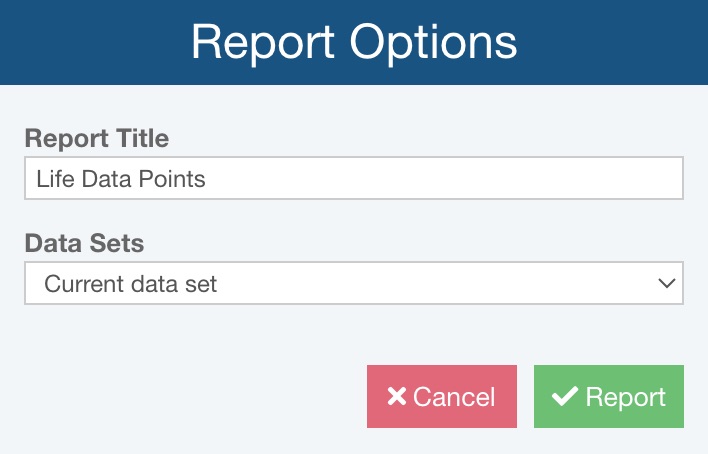Image resolution: width=708 pixels, height=454 pixels.
Task: Open the Data Sets dropdown
Action: (353, 283)
